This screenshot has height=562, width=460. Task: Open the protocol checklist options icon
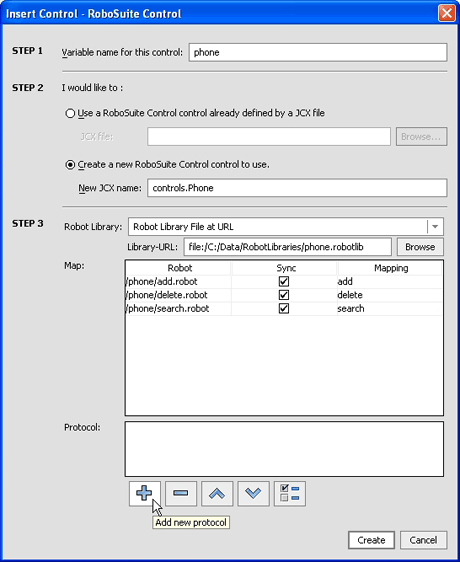coord(290,494)
